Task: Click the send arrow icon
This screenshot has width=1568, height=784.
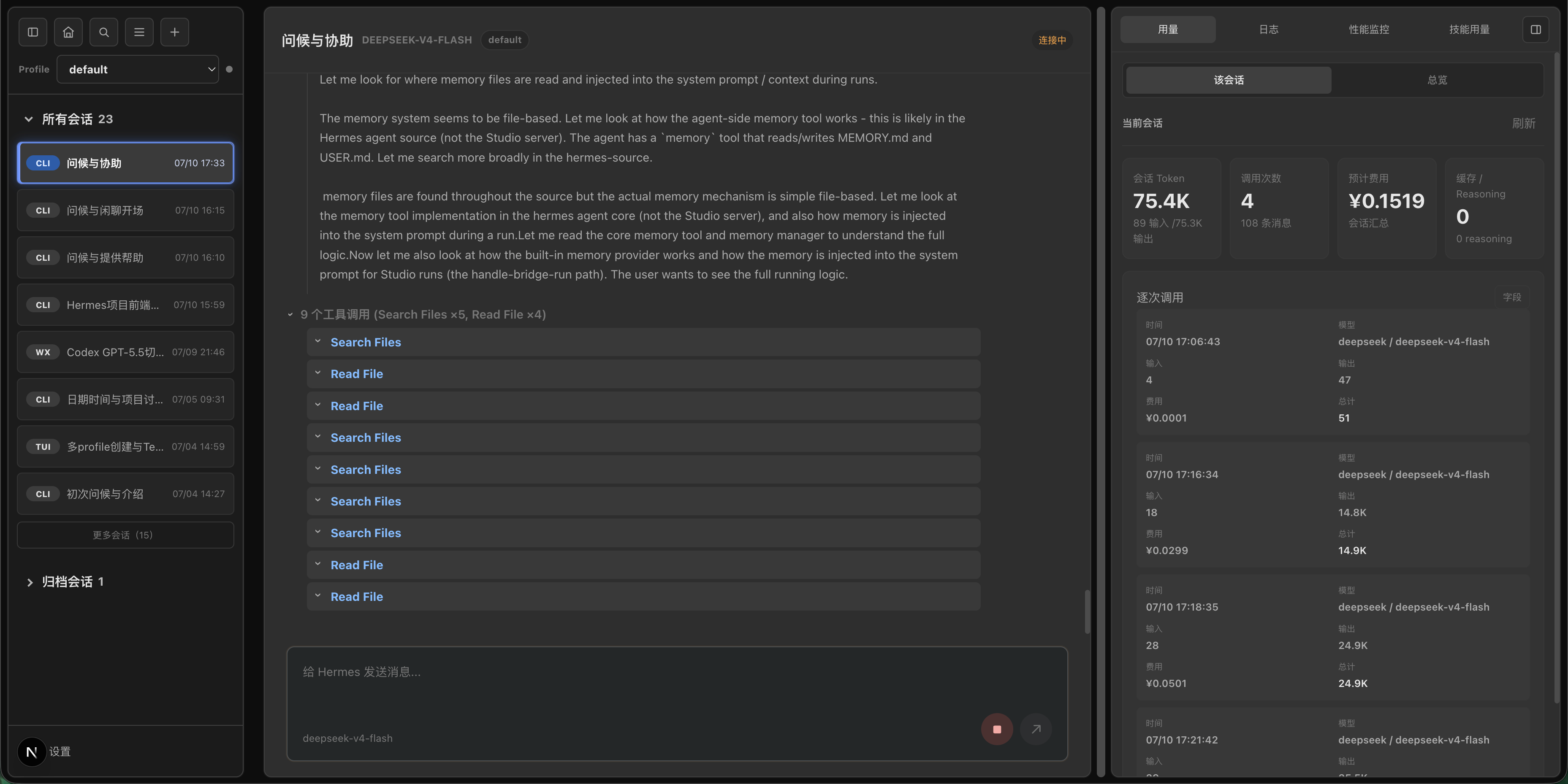Action: tap(1035, 729)
